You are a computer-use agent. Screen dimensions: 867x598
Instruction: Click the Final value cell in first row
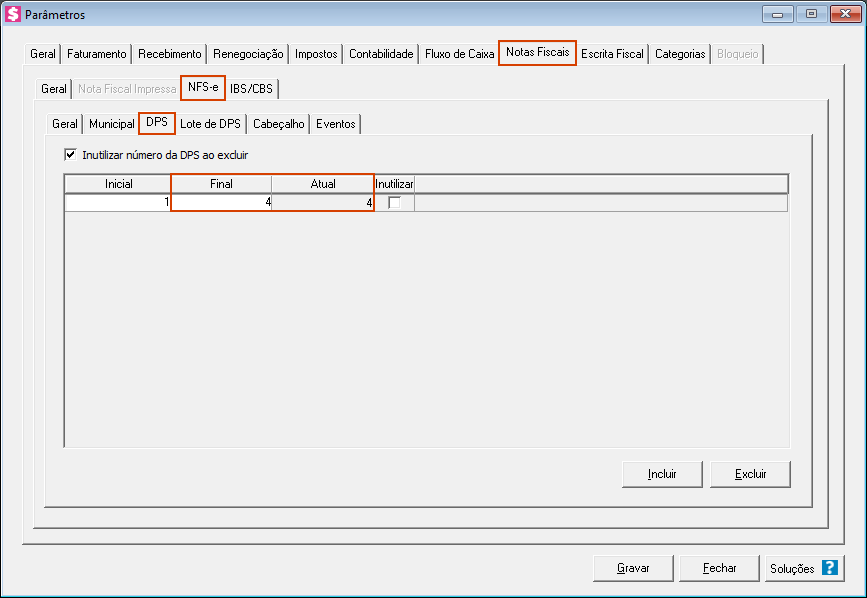click(221, 203)
